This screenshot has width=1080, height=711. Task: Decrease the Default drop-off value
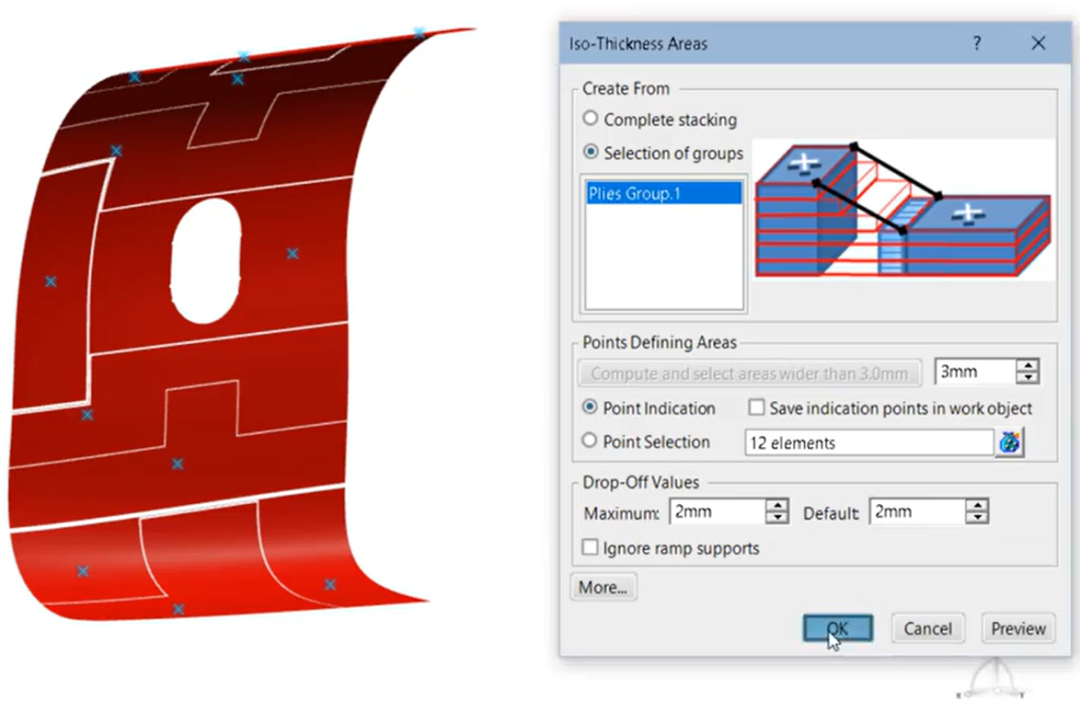(x=977, y=517)
